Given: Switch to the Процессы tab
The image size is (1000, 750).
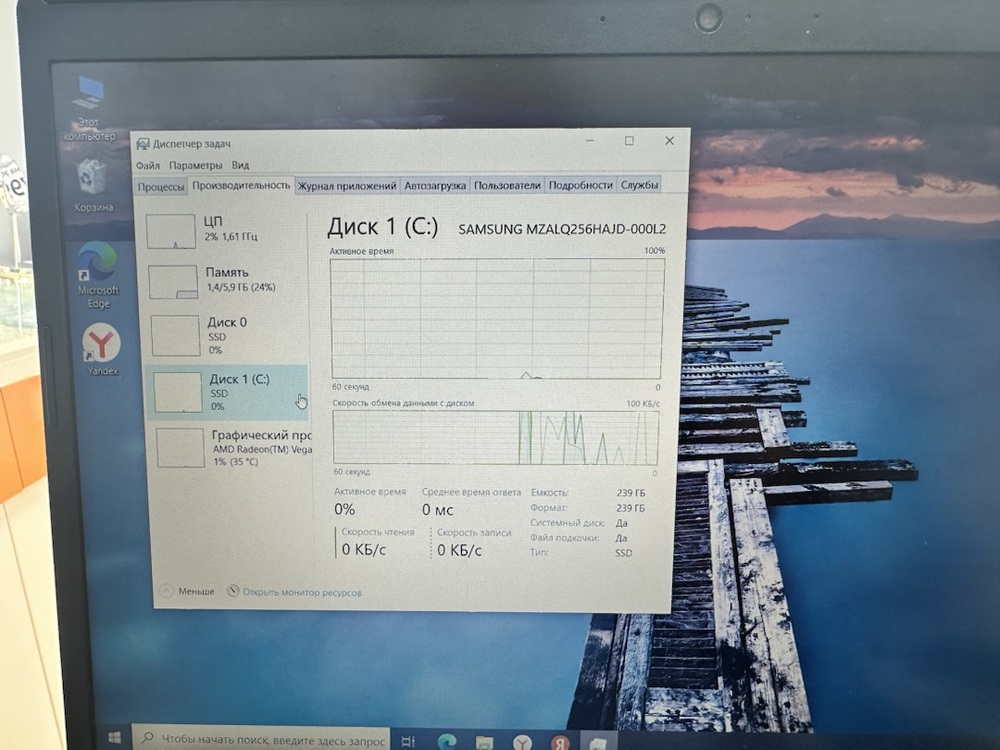Looking at the screenshot, I should click(161, 187).
